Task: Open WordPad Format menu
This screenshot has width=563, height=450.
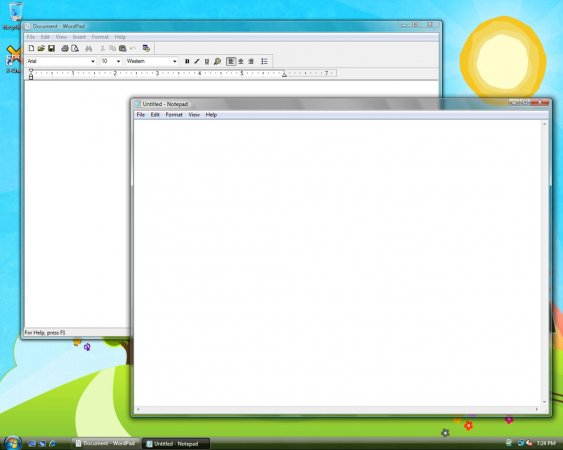Action: click(x=100, y=37)
